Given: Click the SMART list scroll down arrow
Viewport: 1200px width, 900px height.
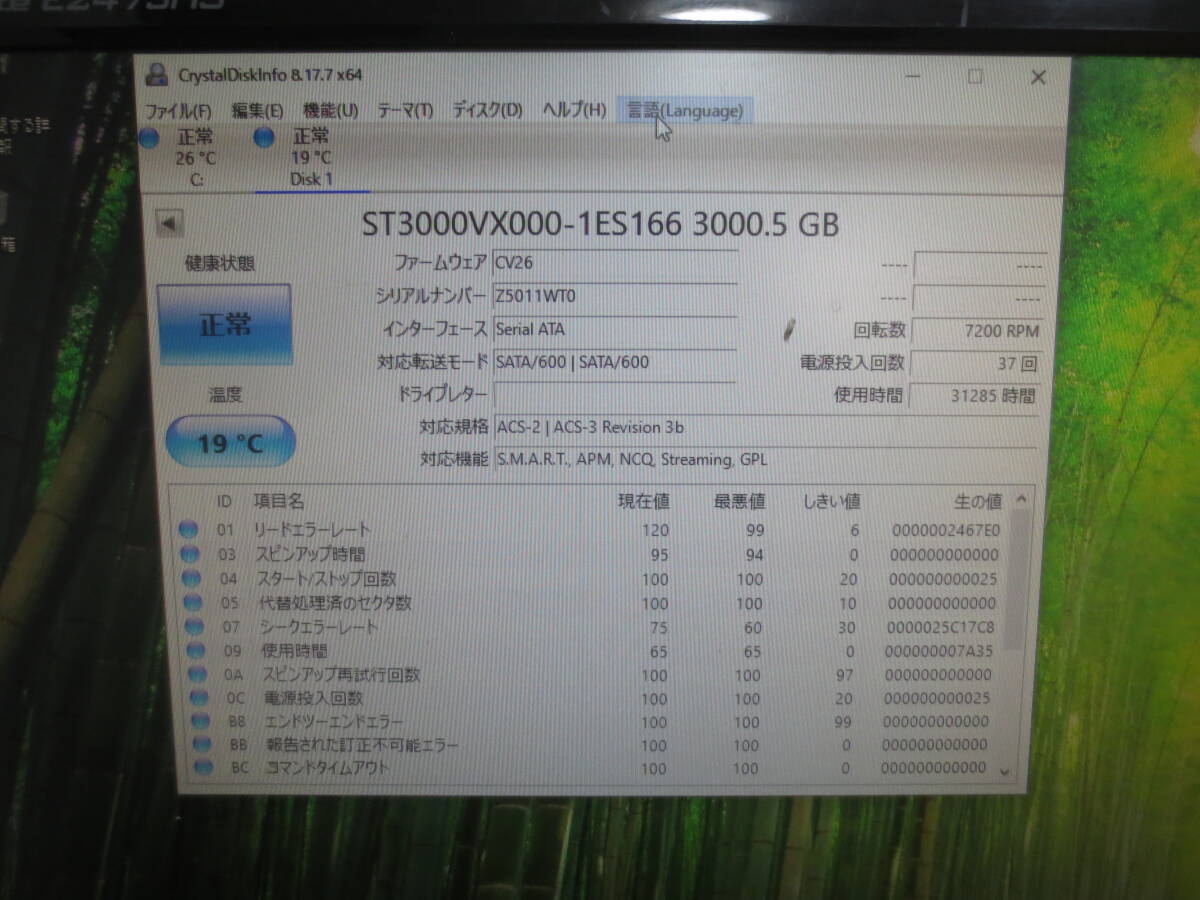Looking at the screenshot, I should (x=1006, y=771).
